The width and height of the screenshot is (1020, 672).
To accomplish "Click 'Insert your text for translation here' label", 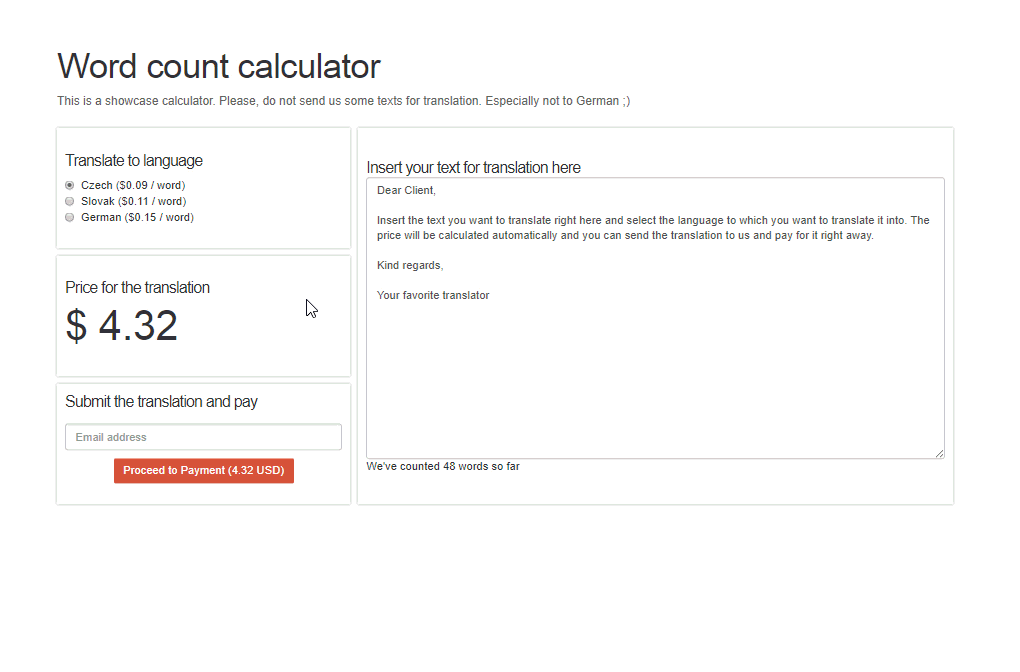I will tap(474, 168).
